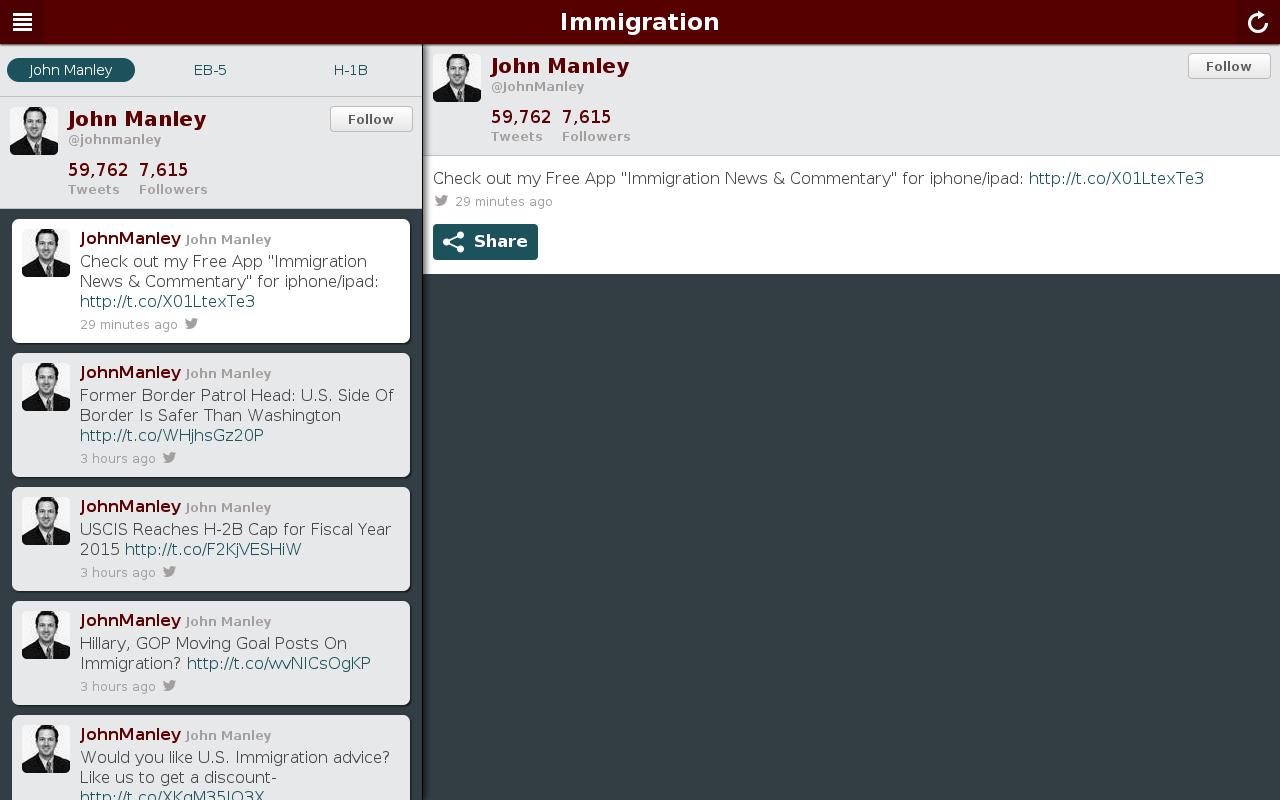Click the share network icon on the Share button

[x=454, y=241]
